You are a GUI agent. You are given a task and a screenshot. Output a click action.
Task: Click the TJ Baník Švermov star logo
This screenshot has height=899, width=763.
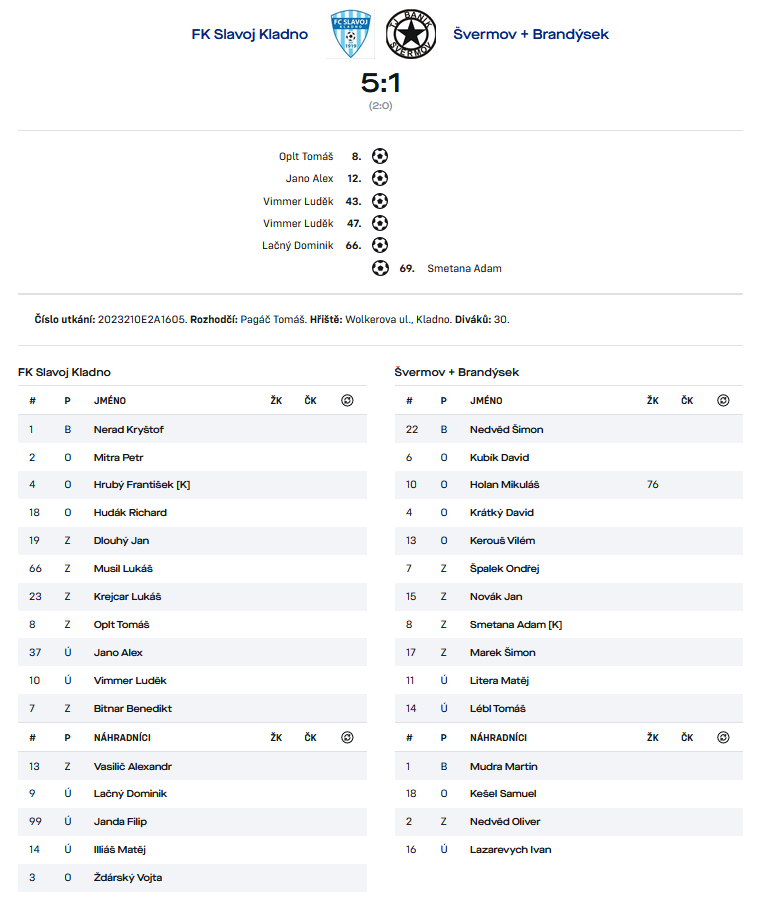coord(411,34)
